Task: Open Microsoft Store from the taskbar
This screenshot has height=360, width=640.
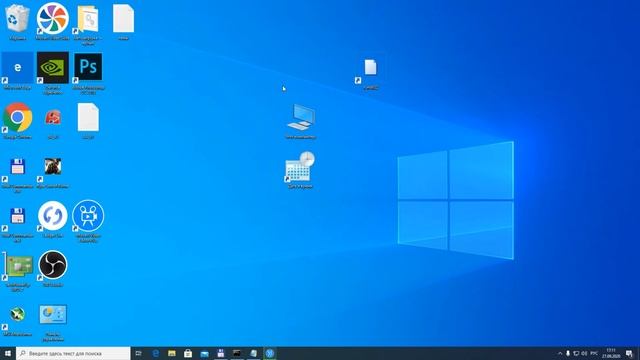Action: [188, 353]
